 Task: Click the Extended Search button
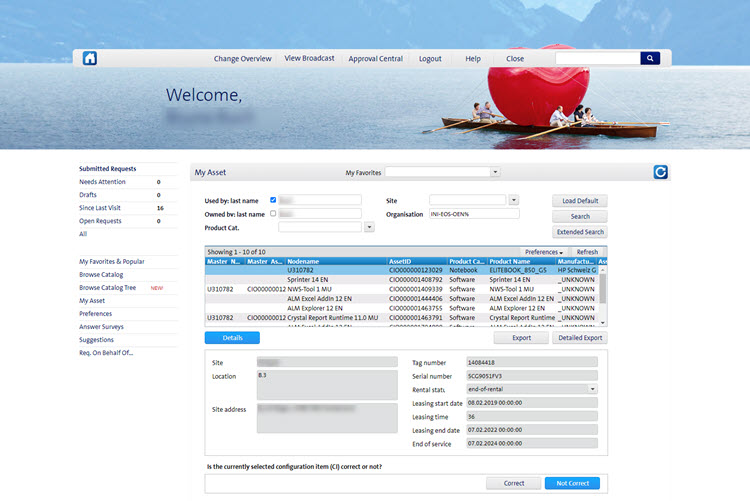click(579, 232)
